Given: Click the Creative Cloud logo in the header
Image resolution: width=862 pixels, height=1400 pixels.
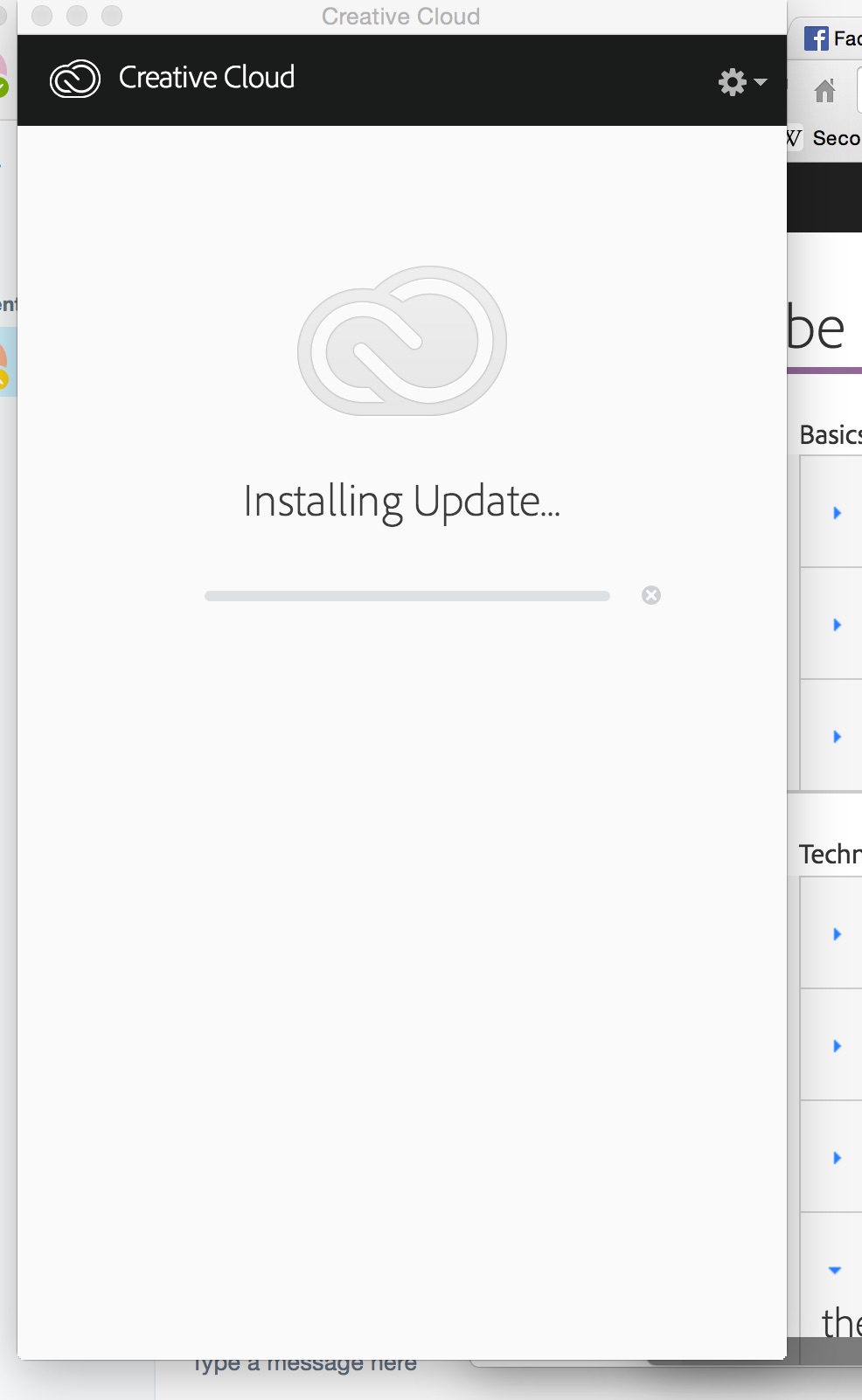Looking at the screenshot, I should click(x=74, y=79).
